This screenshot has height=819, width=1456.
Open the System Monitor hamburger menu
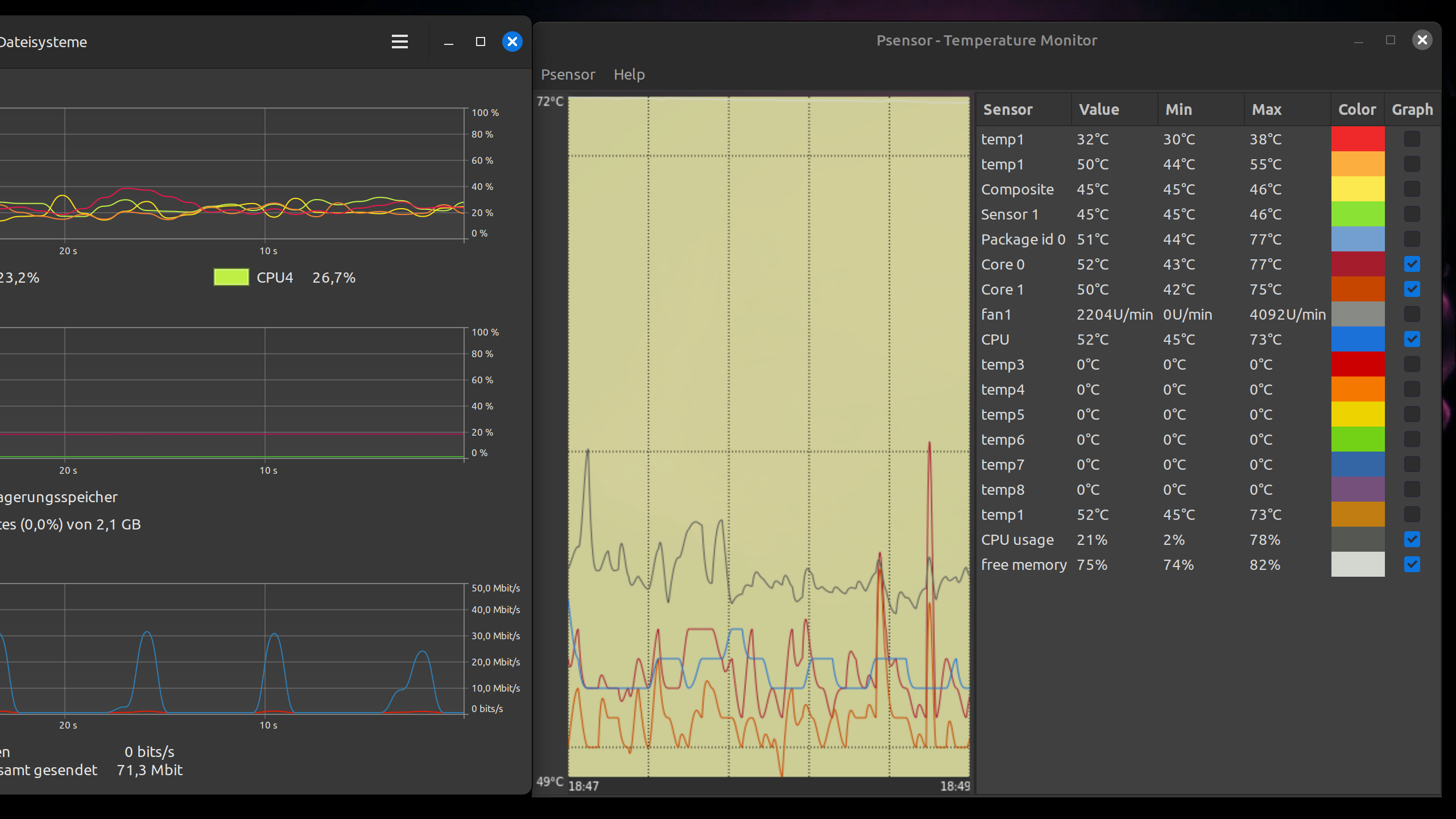(400, 42)
